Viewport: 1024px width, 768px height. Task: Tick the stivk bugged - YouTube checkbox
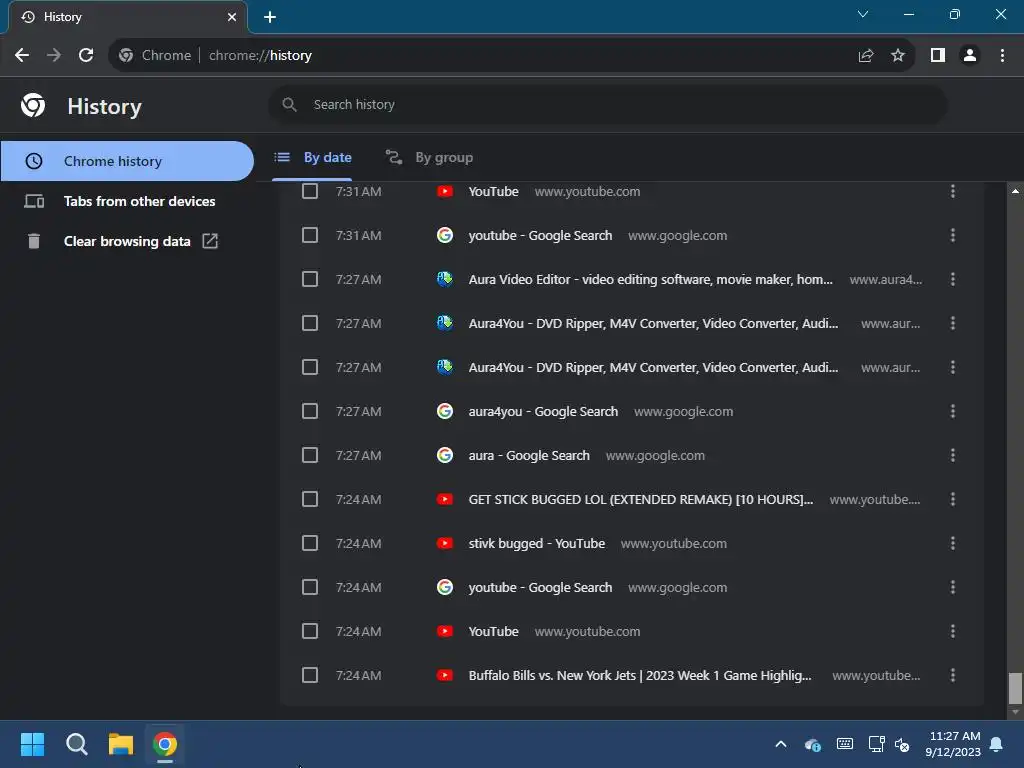pos(310,543)
